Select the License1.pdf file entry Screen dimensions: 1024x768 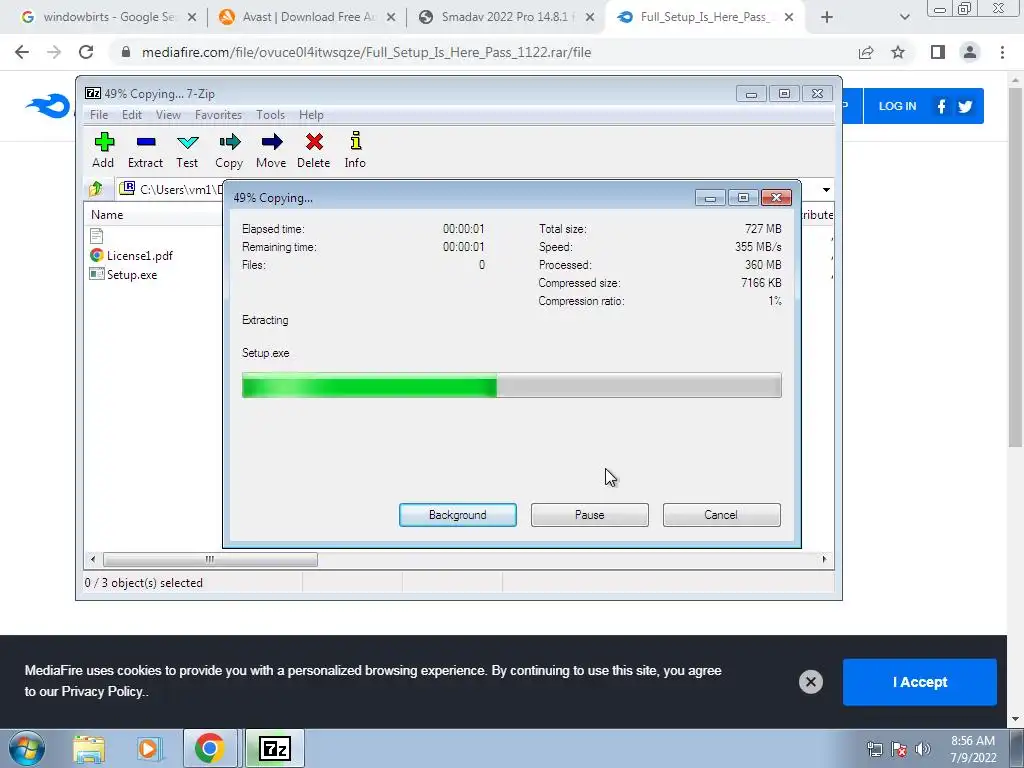[131, 255]
